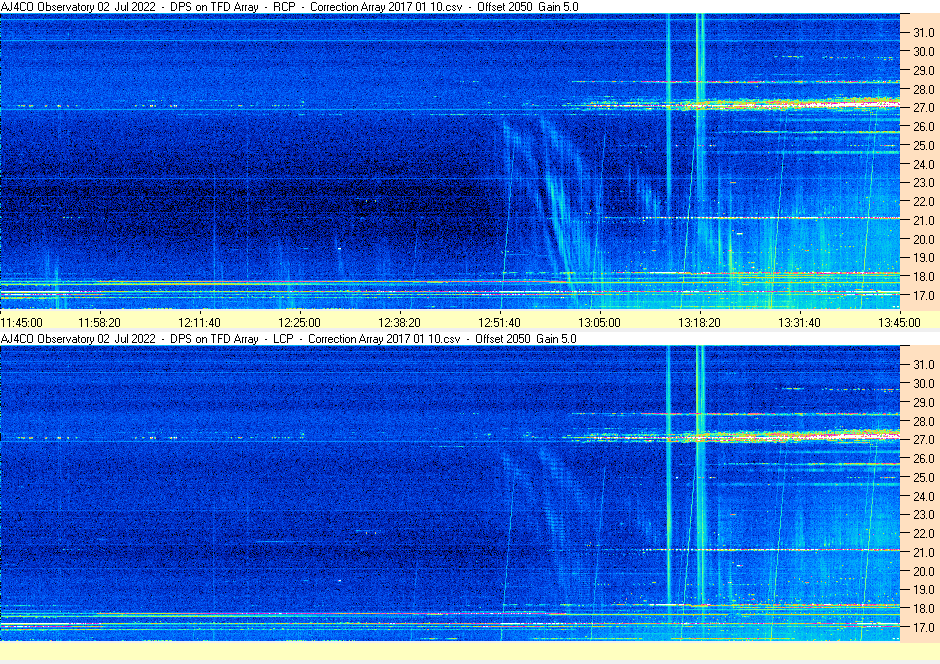Click the 26.0 frequency label on RCP chart
940x664 pixels.
(x=924, y=127)
